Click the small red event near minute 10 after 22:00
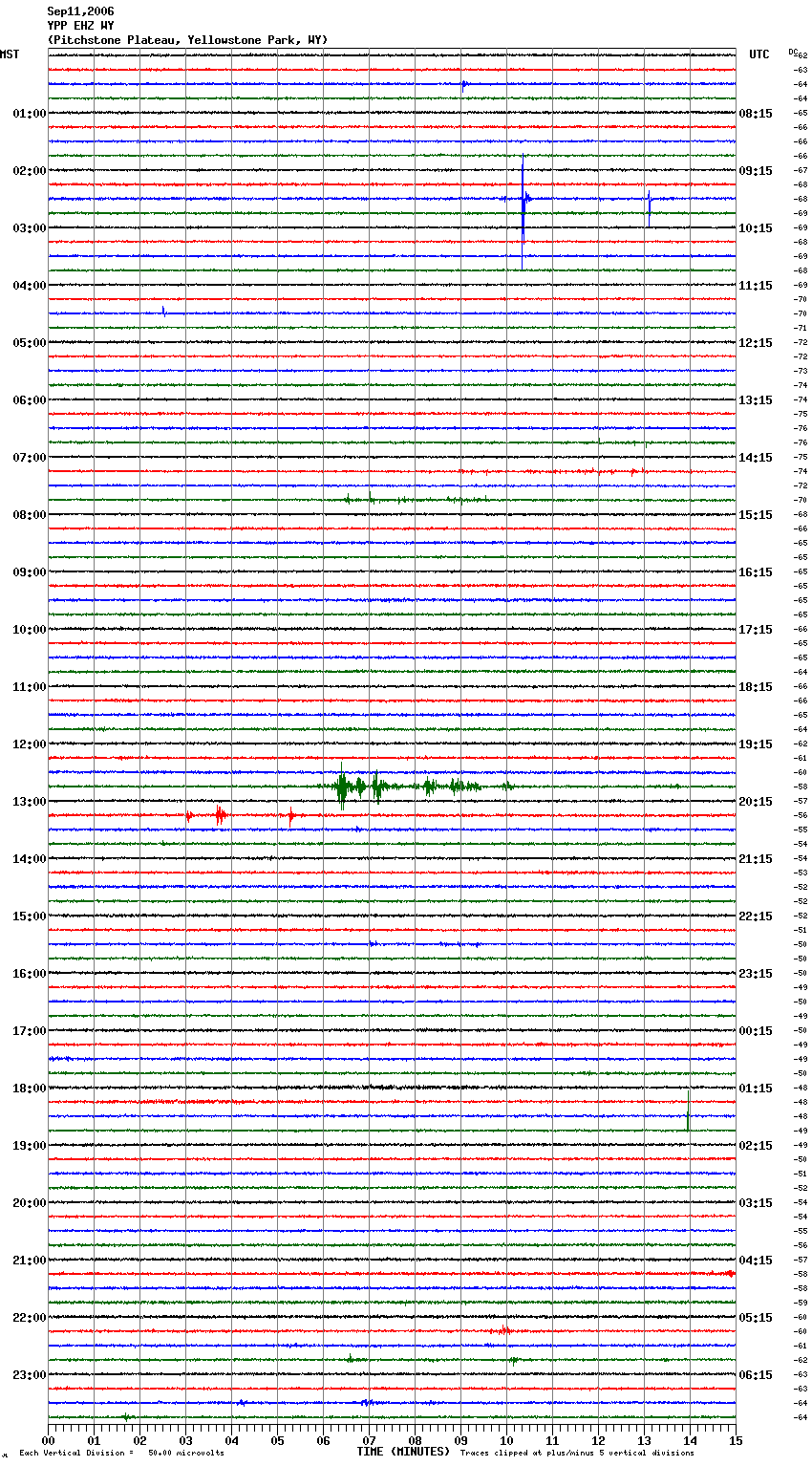 (503, 1330)
